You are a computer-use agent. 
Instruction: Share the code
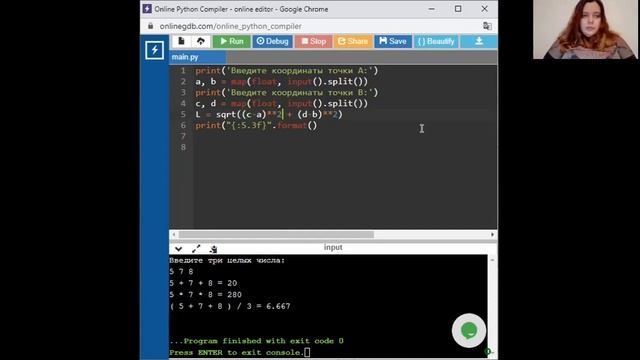pos(353,41)
